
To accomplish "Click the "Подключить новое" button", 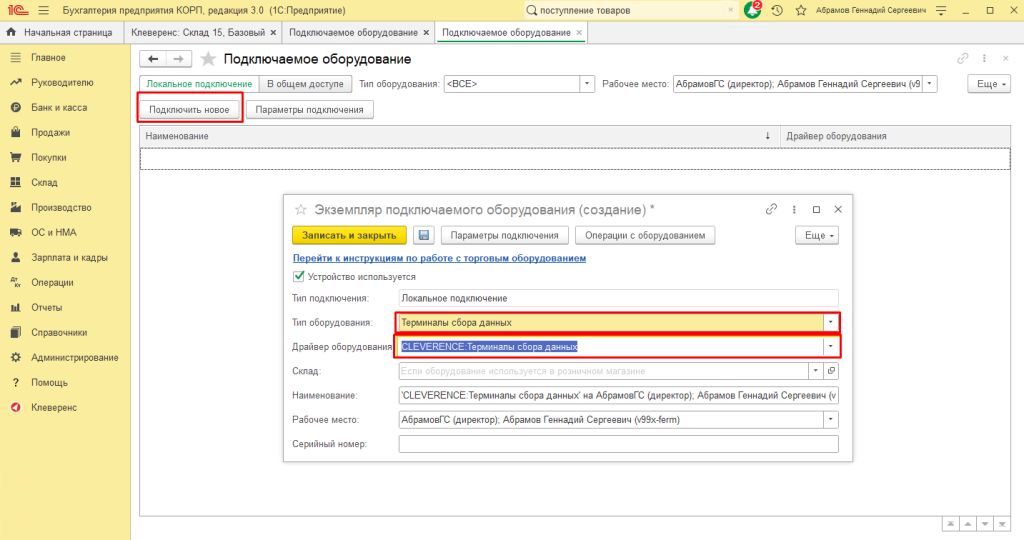I will coord(189,109).
